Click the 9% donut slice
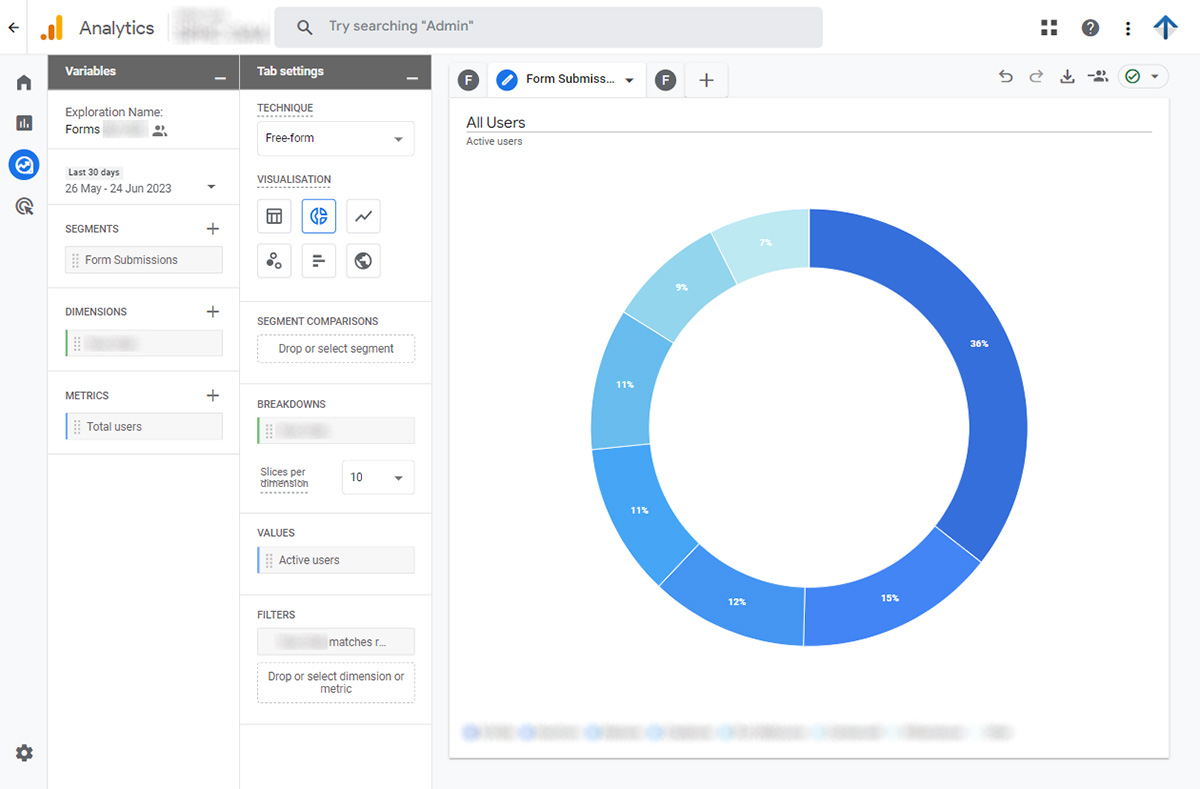The image size is (1200, 789). (681, 287)
